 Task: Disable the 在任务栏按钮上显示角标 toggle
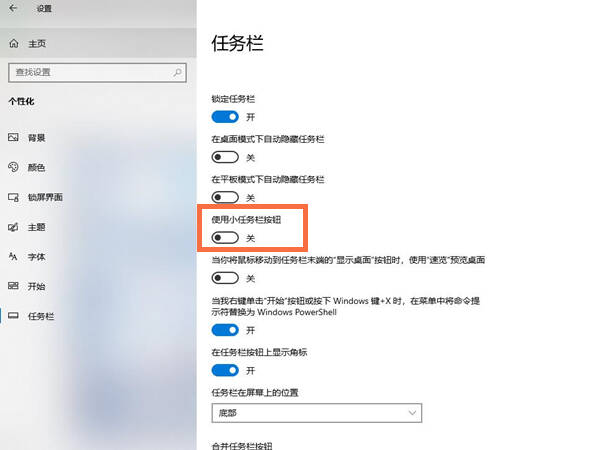coord(225,370)
